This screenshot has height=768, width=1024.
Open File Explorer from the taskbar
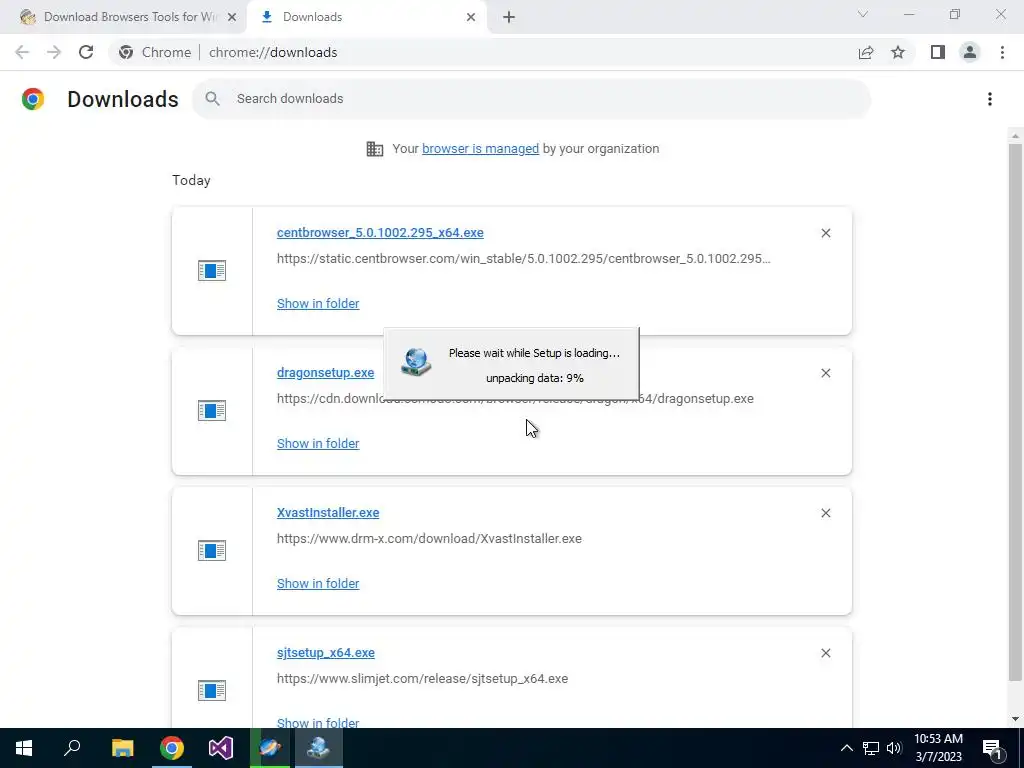pyautogui.click(x=122, y=748)
